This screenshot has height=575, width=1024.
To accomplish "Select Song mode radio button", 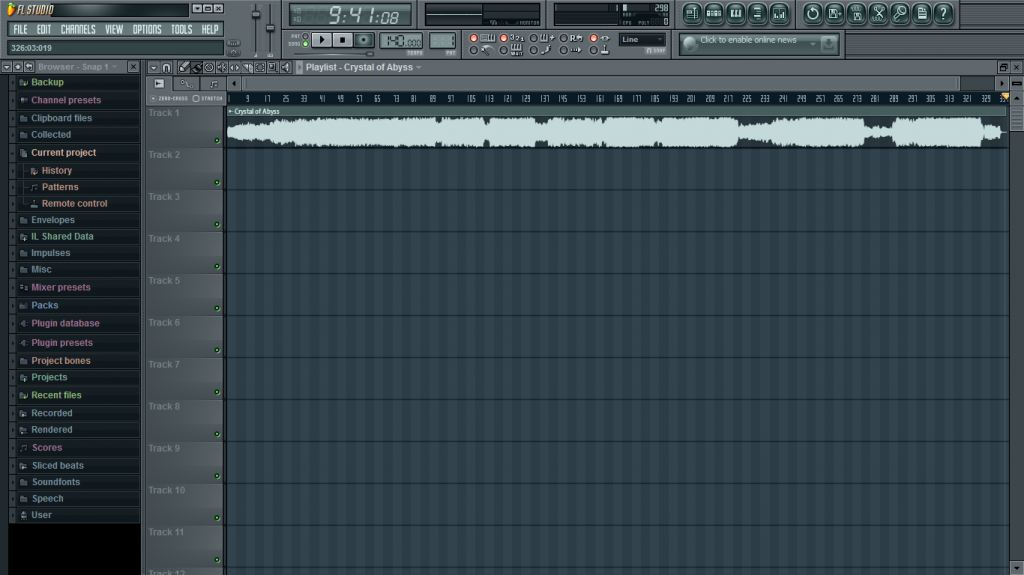I will [305, 44].
